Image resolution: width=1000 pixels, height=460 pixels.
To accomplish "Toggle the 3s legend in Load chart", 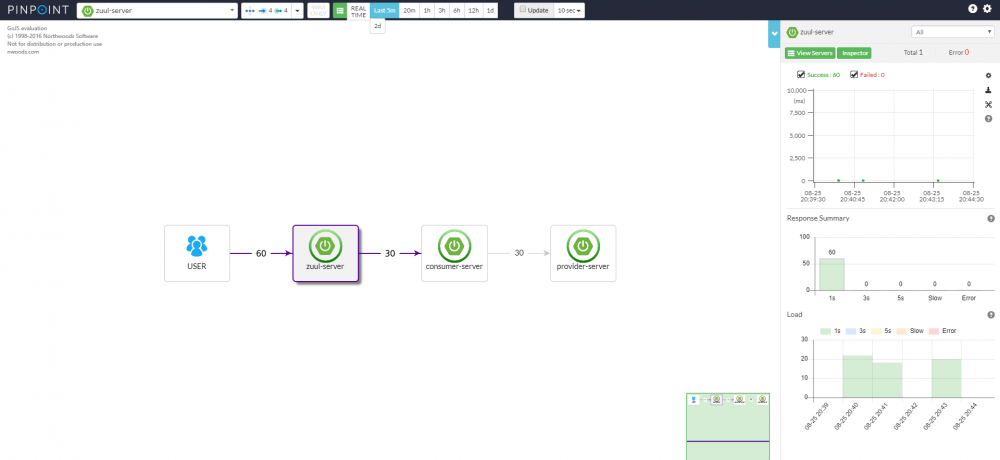I will [x=855, y=331].
